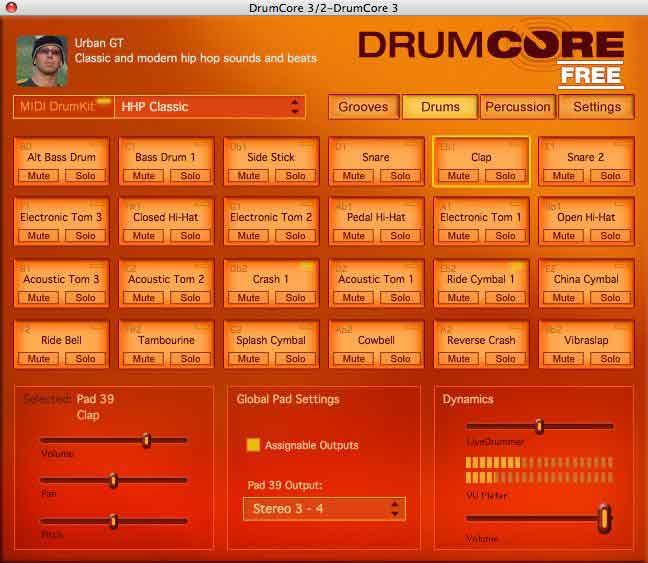Solo the Alt Bass Drum pad
Image resolution: width=648 pixels, height=563 pixels.
86,176
